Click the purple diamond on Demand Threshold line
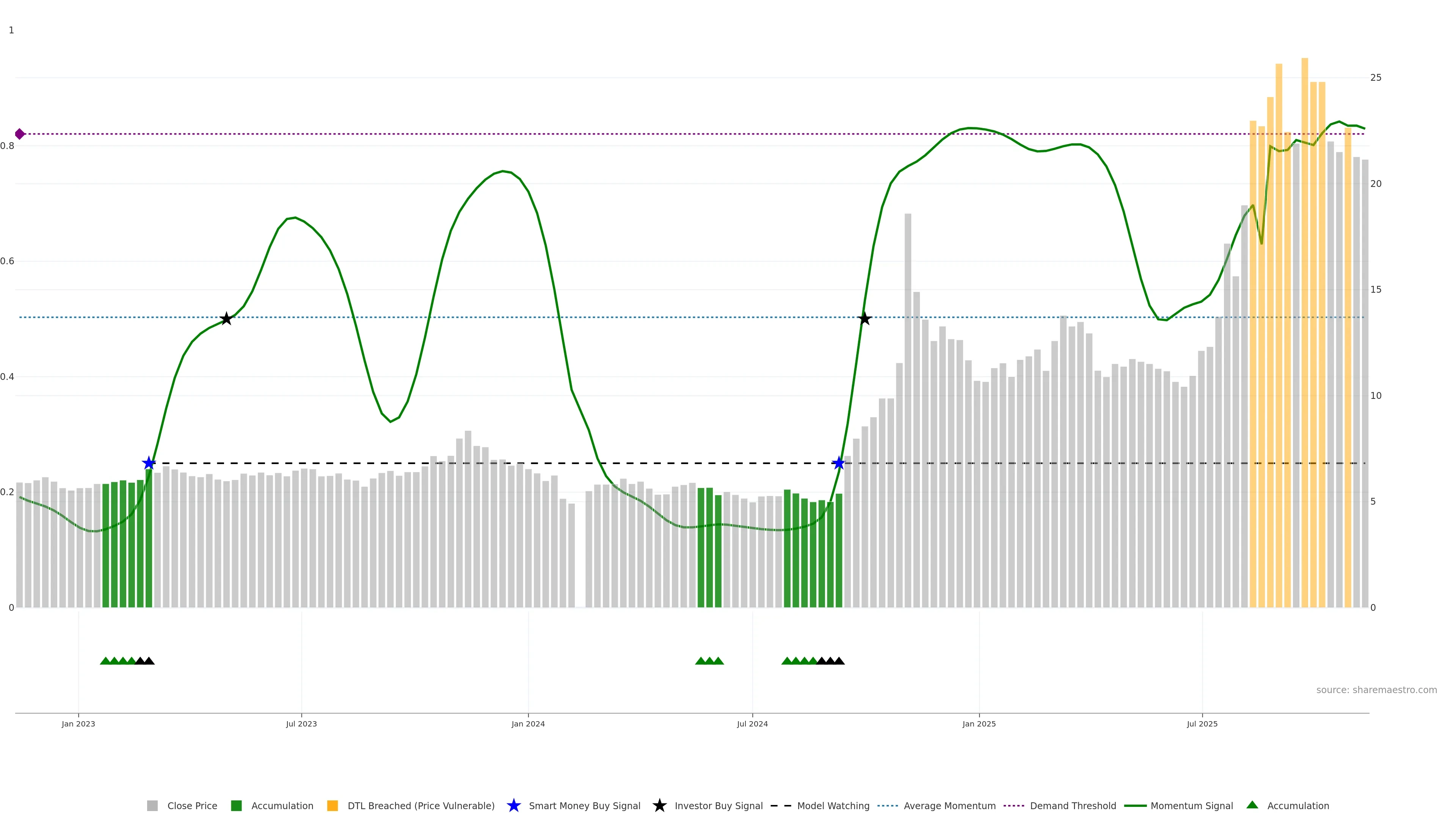Screen dimensions: 1456x819 tap(20, 134)
